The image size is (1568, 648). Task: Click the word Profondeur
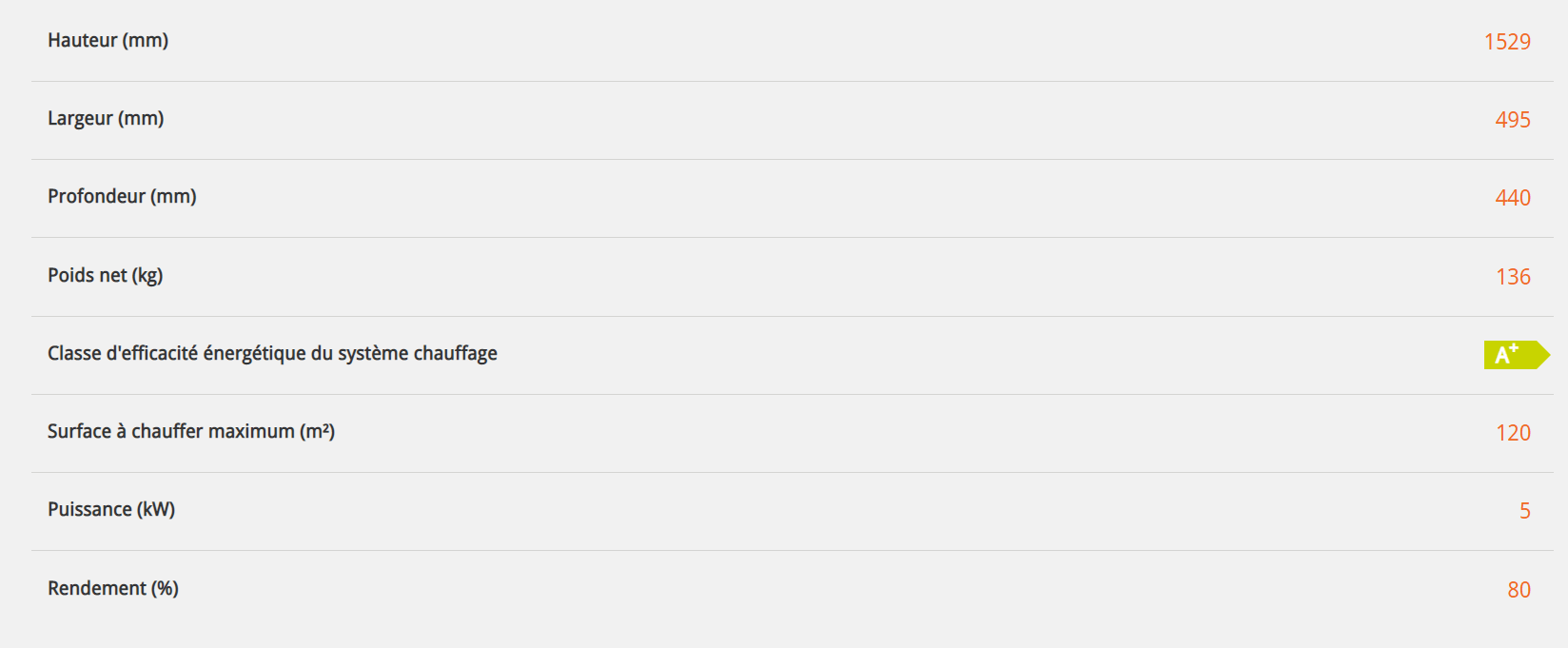pos(96,197)
